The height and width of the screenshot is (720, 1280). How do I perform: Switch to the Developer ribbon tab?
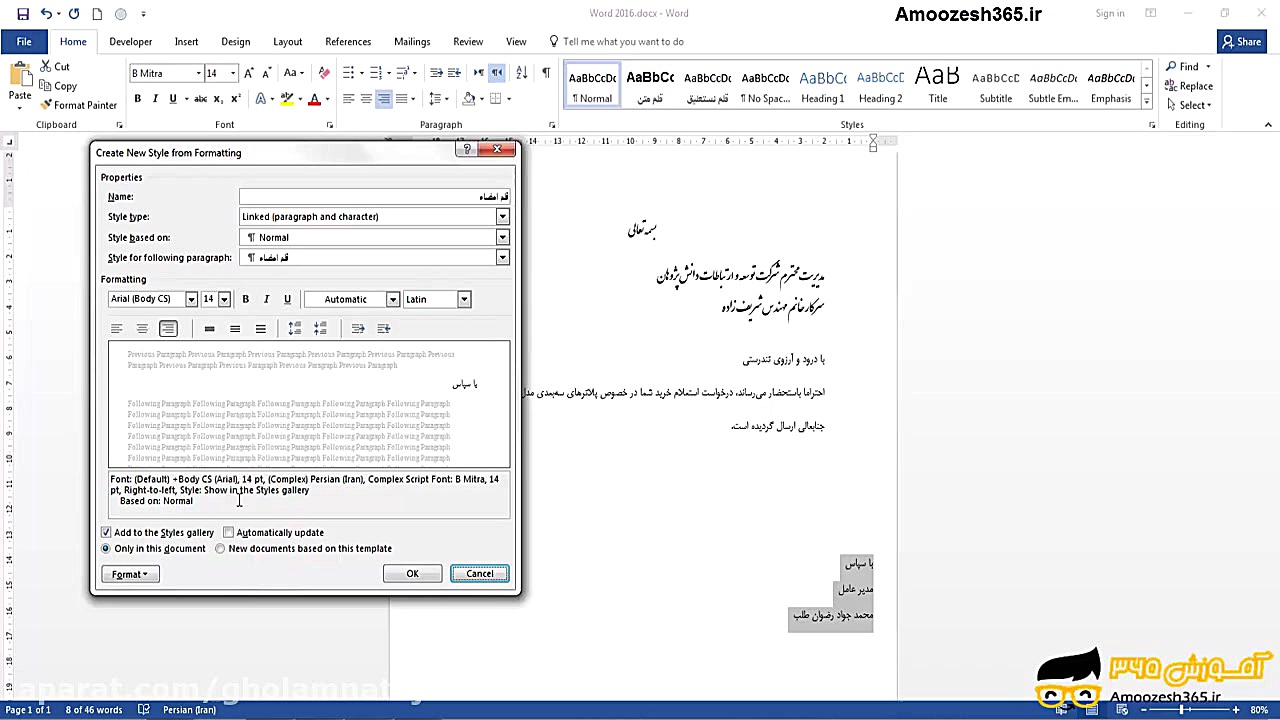click(129, 41)
